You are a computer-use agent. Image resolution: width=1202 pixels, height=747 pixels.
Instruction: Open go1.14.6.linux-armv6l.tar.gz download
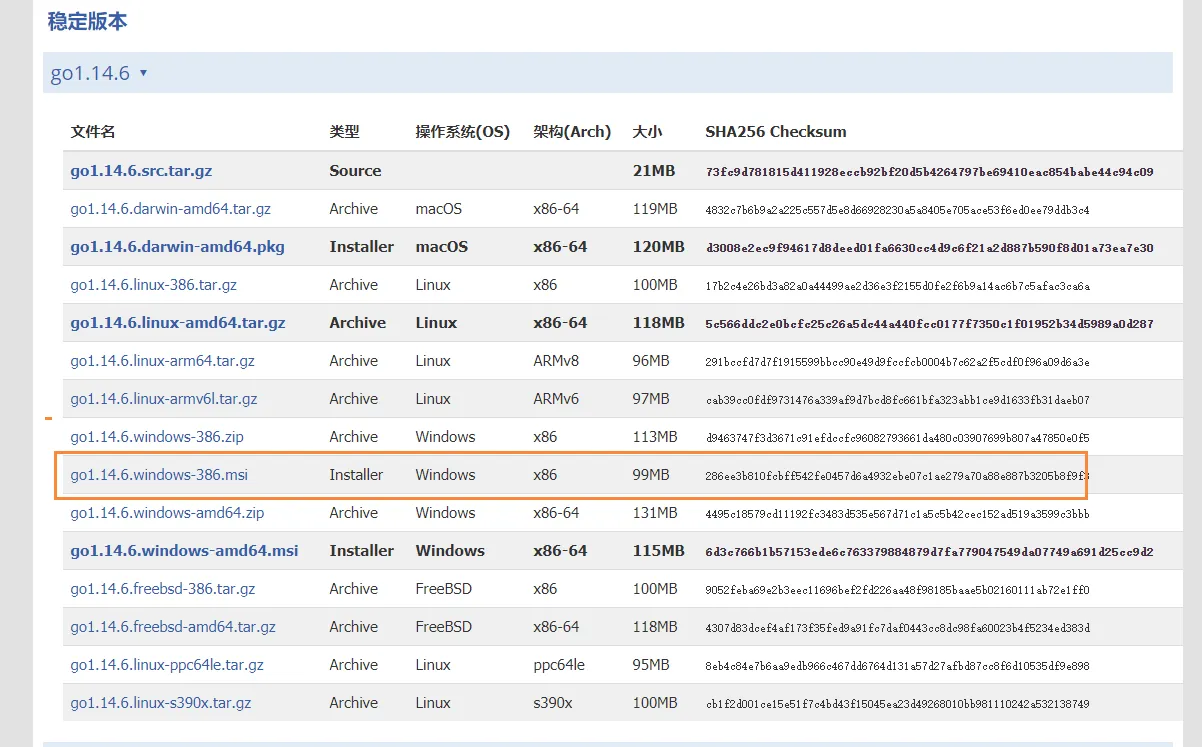pos(163,399)
